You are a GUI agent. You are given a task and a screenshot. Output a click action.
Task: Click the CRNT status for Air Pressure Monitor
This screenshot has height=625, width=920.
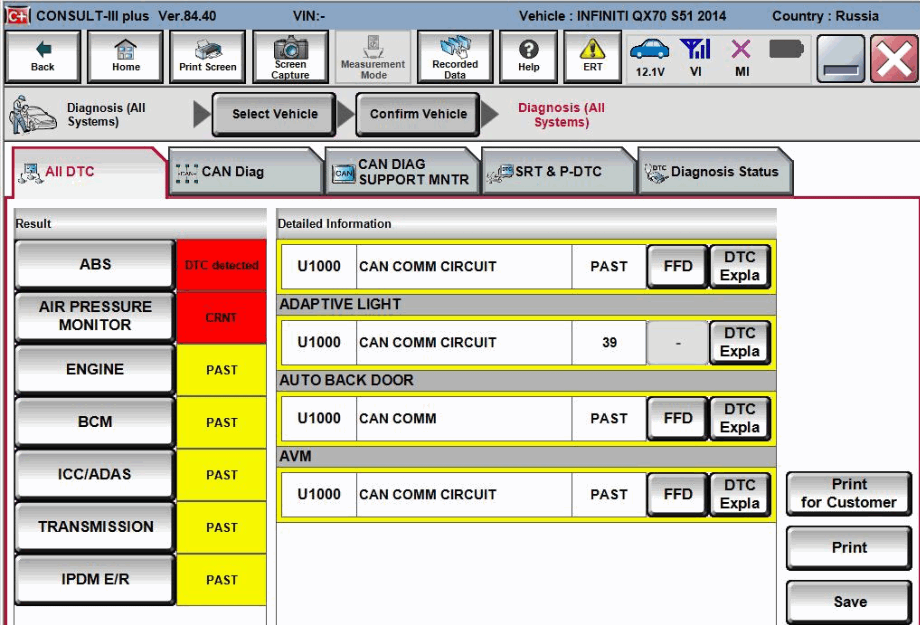click(x=221, y=317)
